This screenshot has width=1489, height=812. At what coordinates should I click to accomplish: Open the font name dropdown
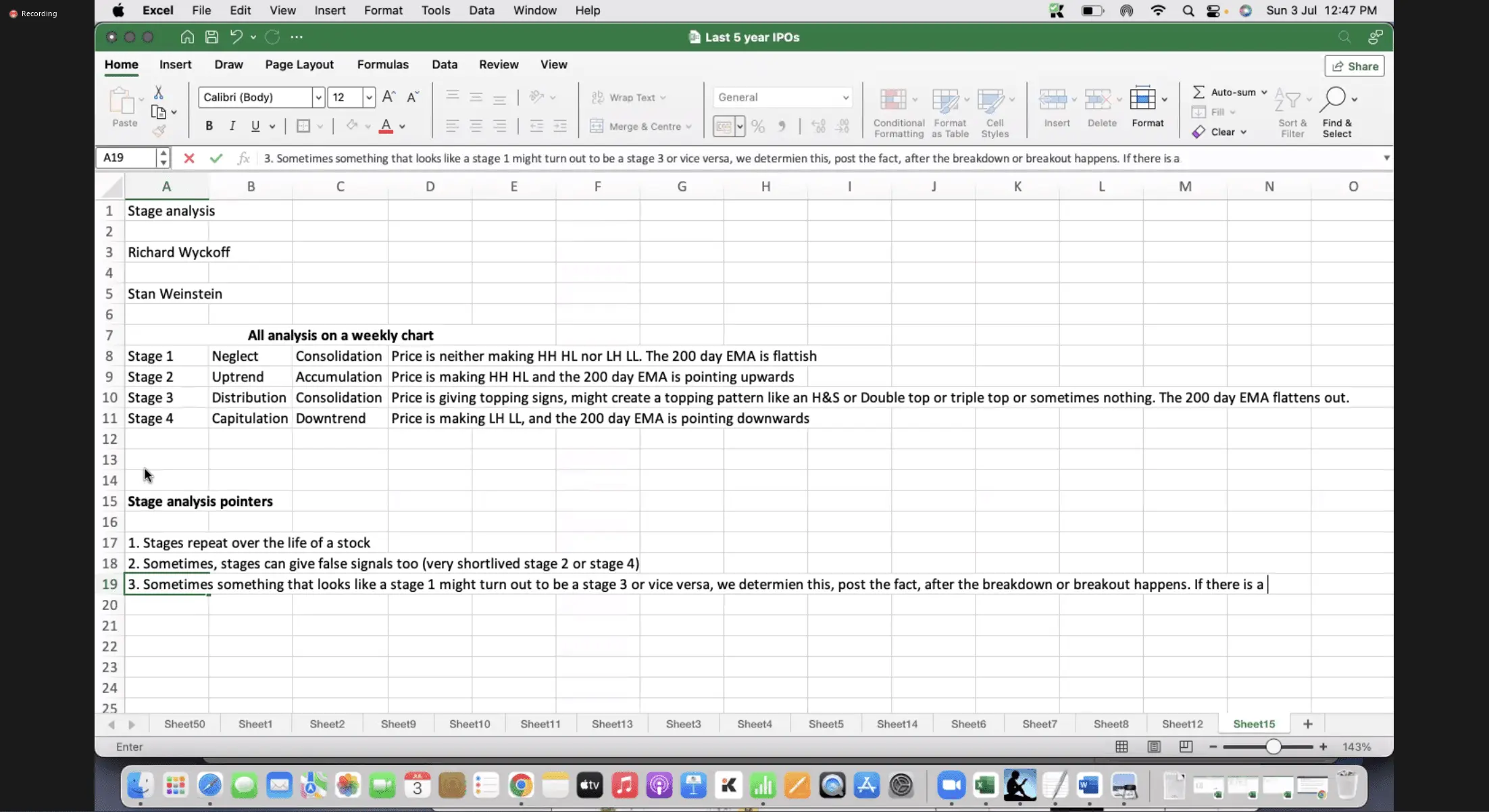point(318,97)
